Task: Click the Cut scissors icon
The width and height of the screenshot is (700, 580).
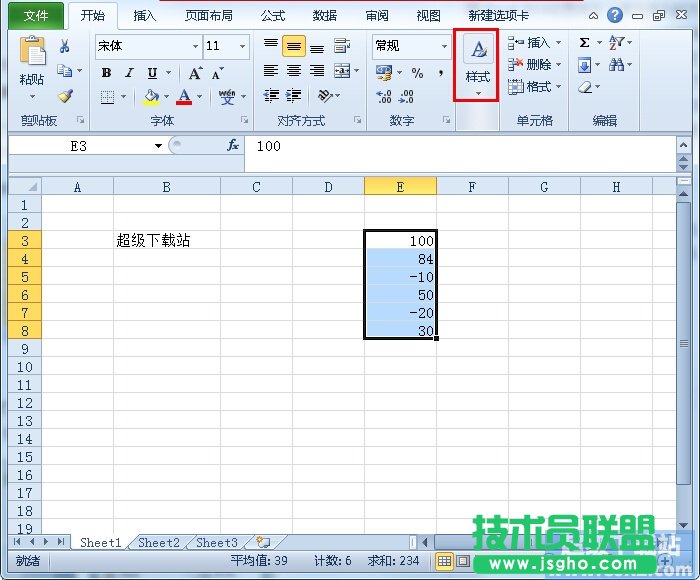Action: point(64,46)
